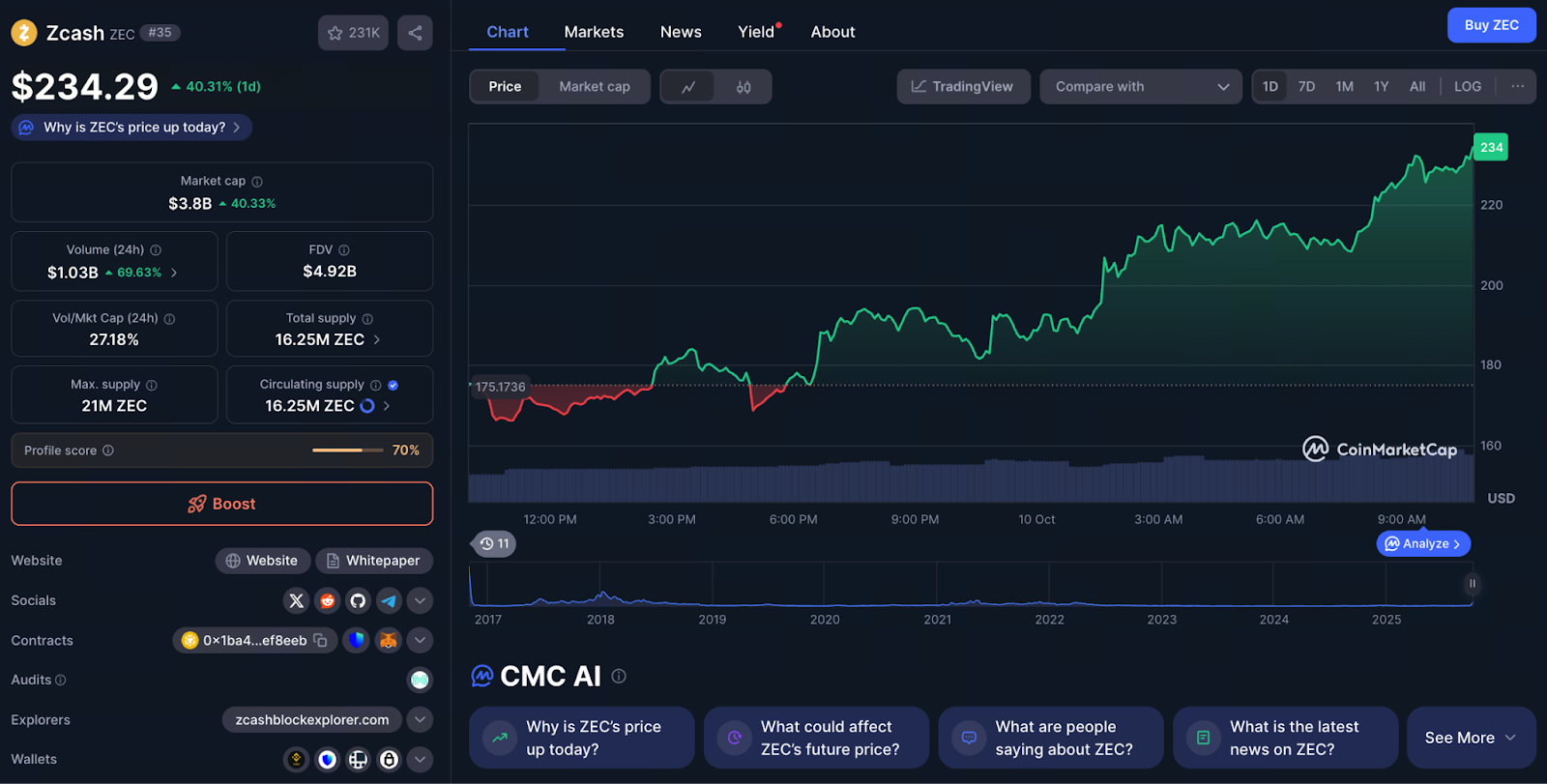Select the 1M time range
1547x784 pixels.
(x=1344, y=87)
